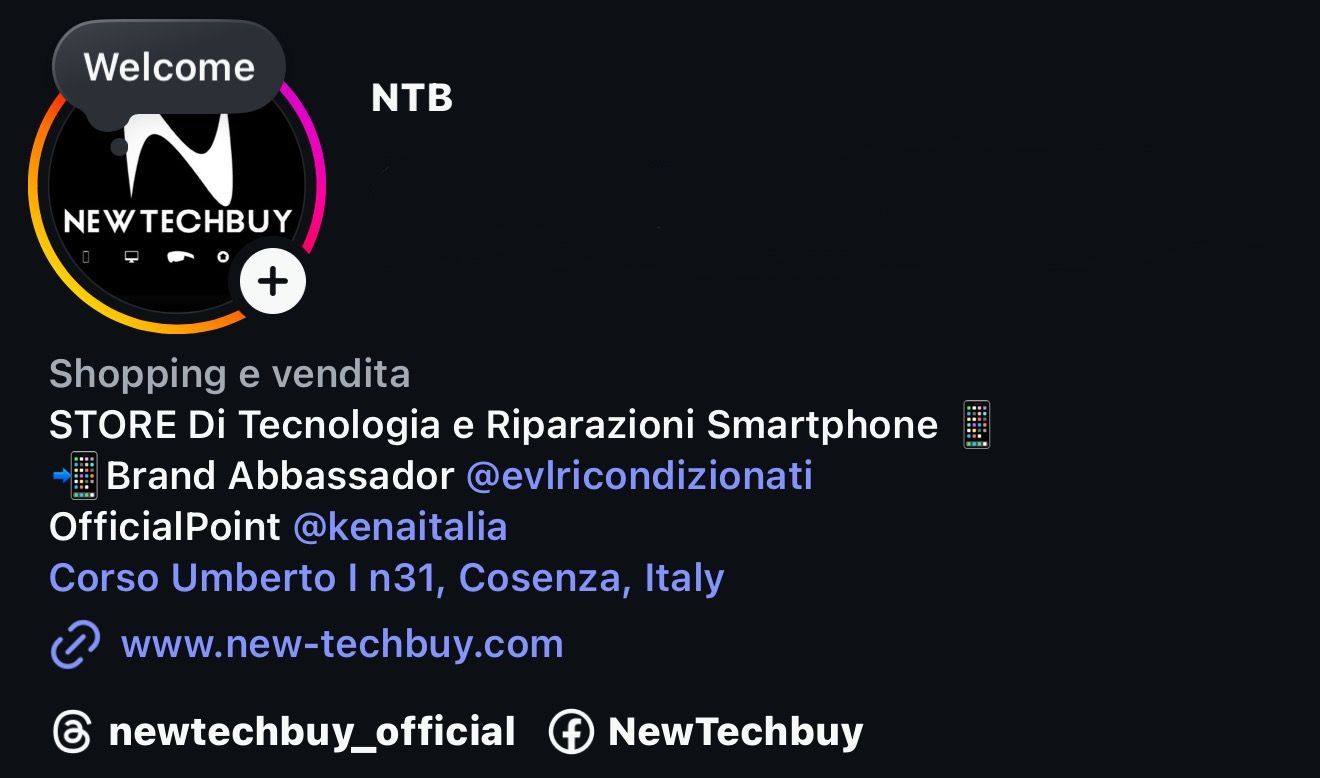The image size is (1320, 778).
Task: Open the Corso Umberto I n31 address
Action: coord(386,578)
